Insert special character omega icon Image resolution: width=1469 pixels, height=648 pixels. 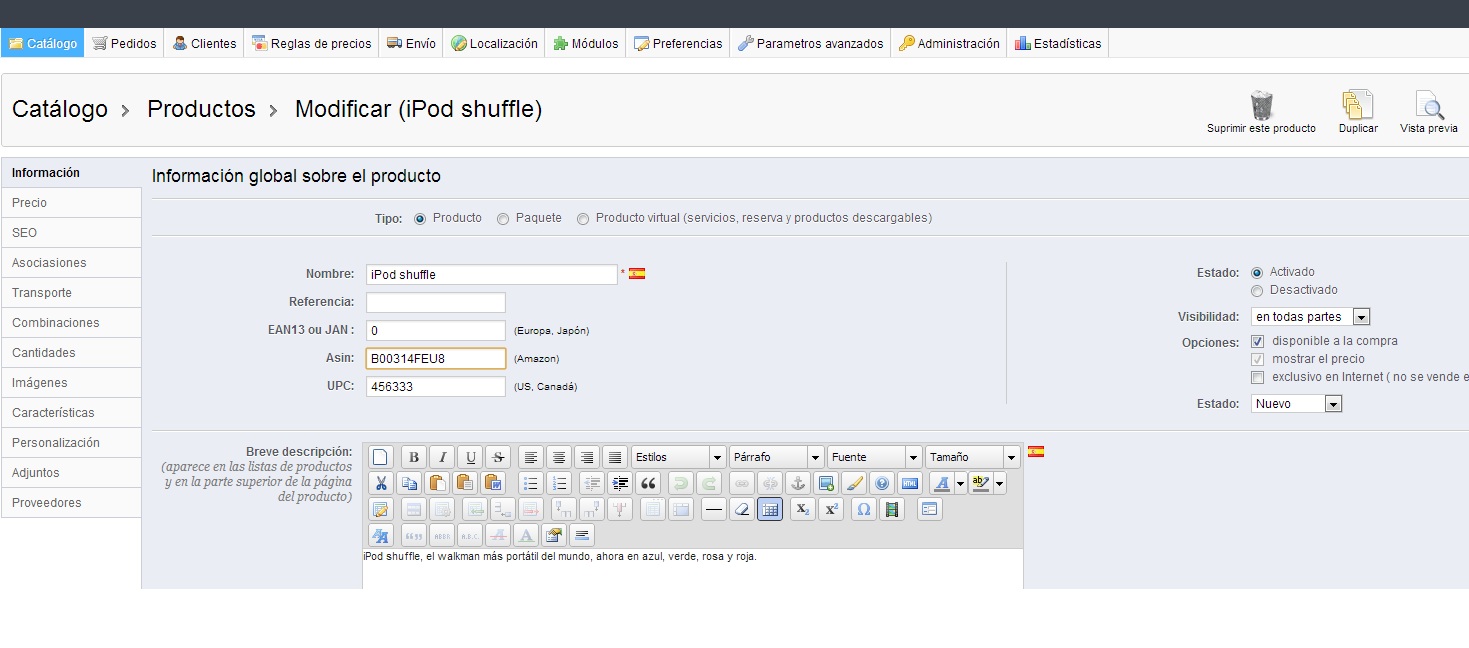864,509
